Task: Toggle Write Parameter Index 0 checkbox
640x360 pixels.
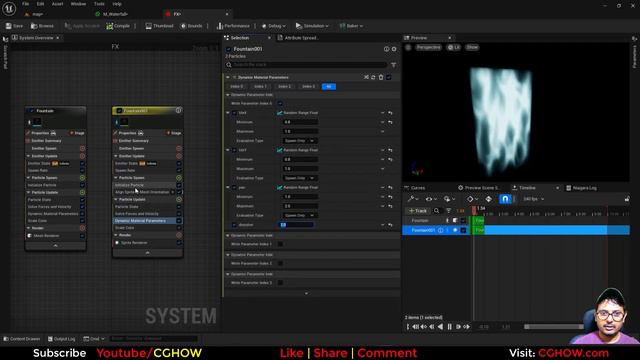Action: point(280,104)
